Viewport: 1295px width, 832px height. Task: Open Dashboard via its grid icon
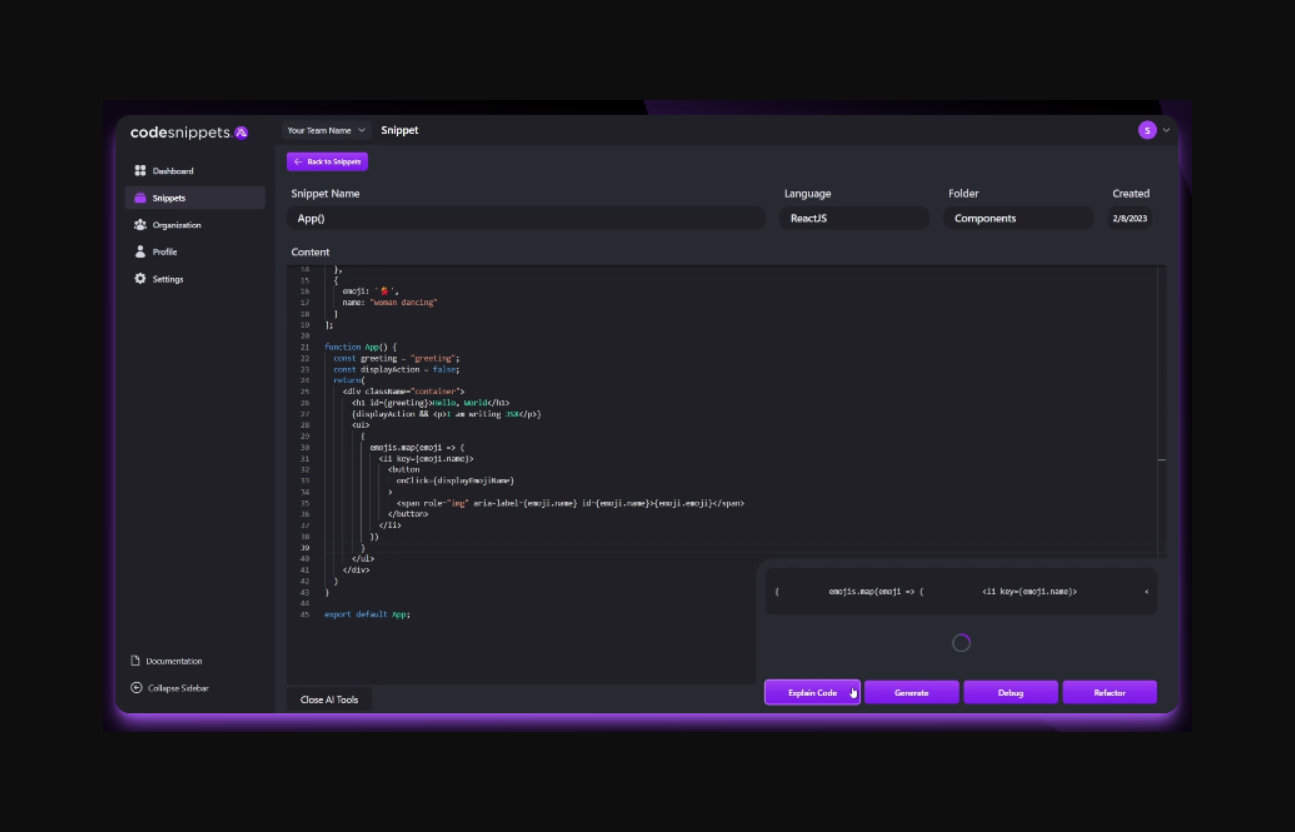click(140, 171)
